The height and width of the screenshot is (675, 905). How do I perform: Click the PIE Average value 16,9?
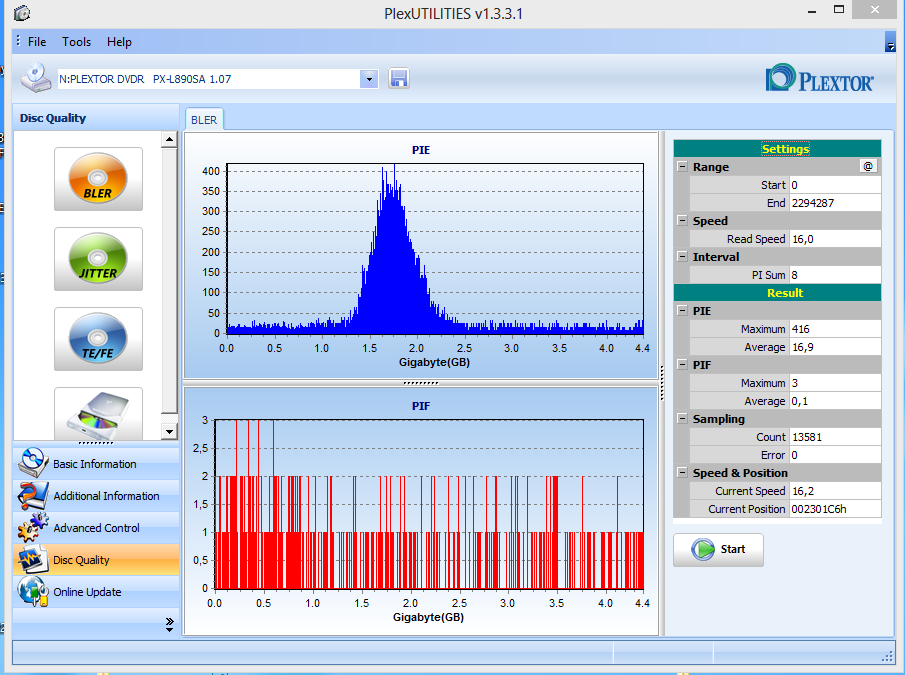pos(835,347)
